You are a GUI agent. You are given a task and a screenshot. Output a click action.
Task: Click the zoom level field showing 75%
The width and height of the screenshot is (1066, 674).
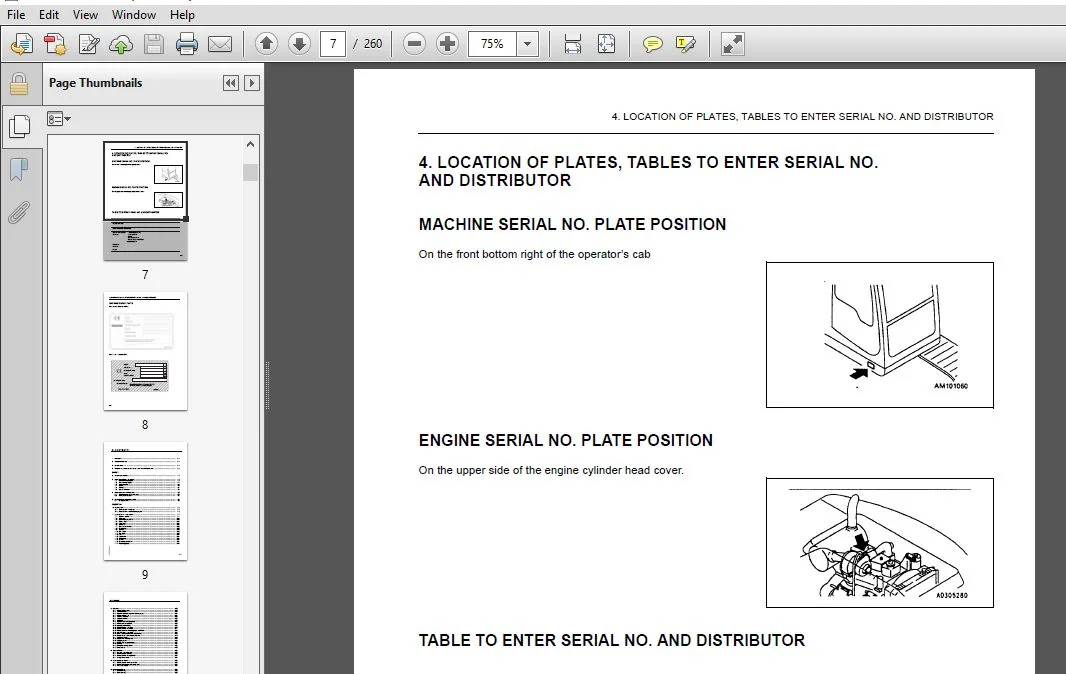pos(492,44)
